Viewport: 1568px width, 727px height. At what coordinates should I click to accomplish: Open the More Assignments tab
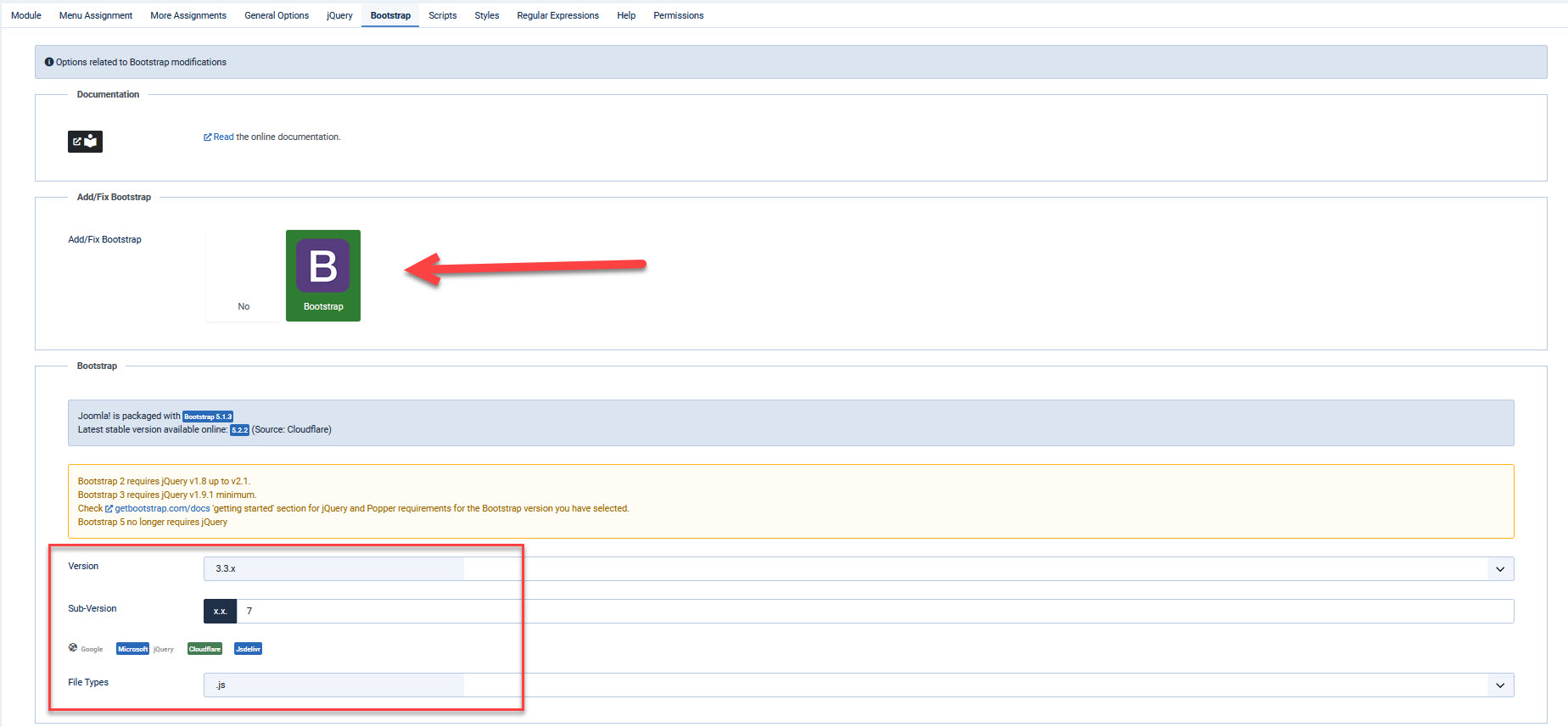pyautogui.click(x=188, y=15)
